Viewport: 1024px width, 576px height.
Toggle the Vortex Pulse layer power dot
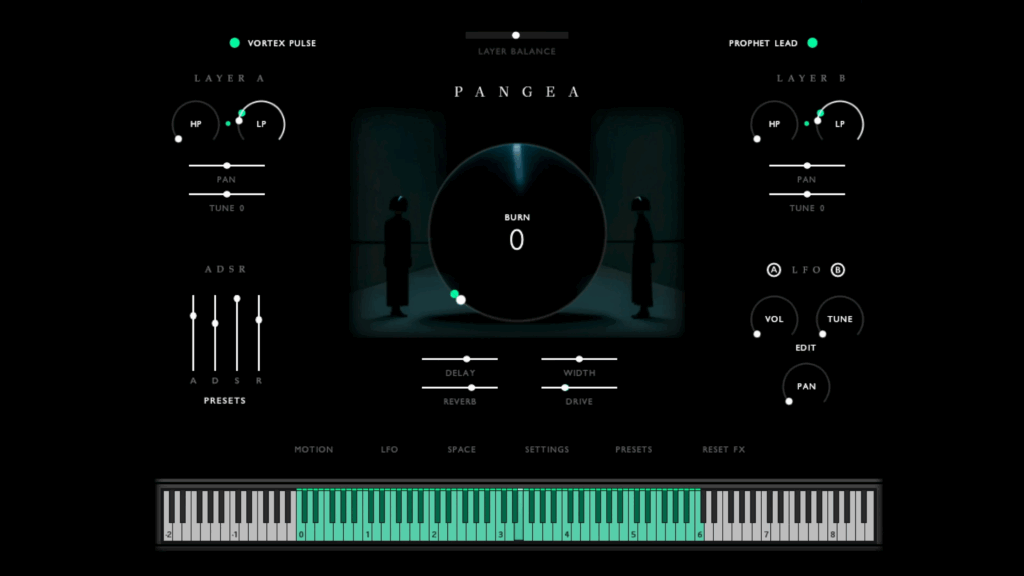click(x=235, y=43)
